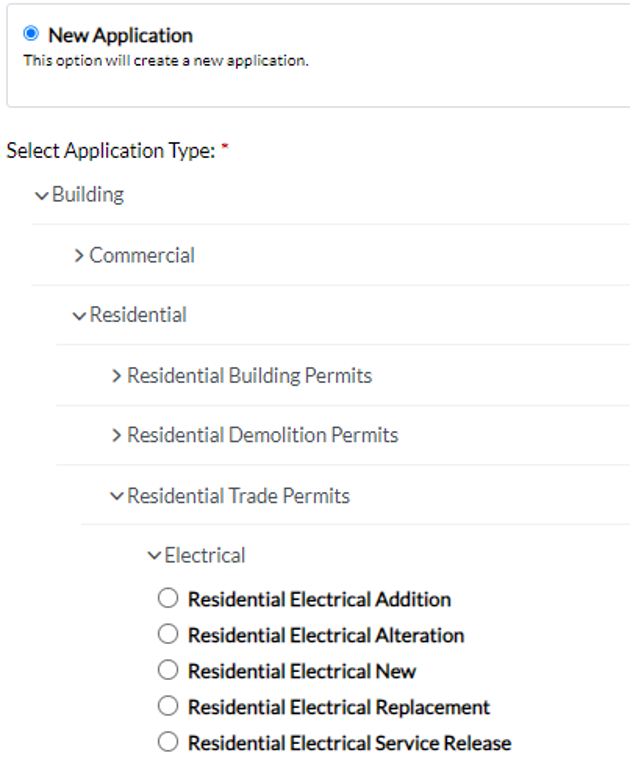The height and width of the screenshot is (762, 631).
Task: Select Residential Electrical Alteration radio button
Action: [x=168, y=634]
